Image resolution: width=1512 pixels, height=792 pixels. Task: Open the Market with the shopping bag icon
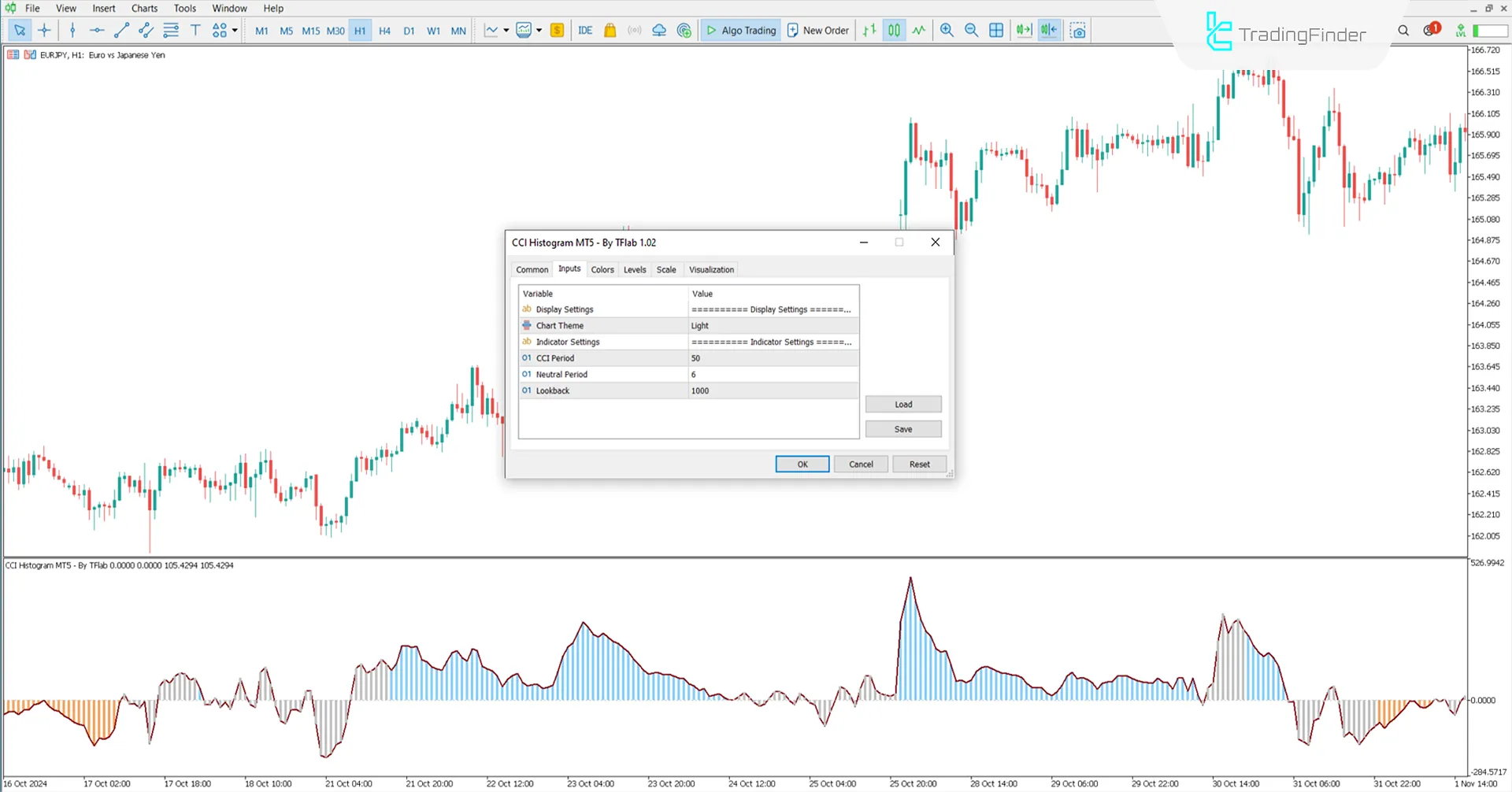pyautogui.click(x=610, y=30)
